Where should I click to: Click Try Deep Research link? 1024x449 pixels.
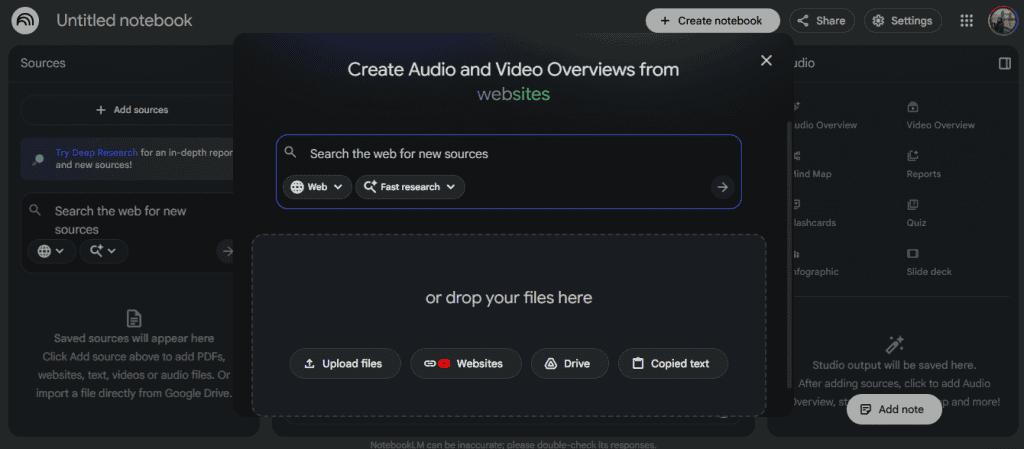click(96, 153)
